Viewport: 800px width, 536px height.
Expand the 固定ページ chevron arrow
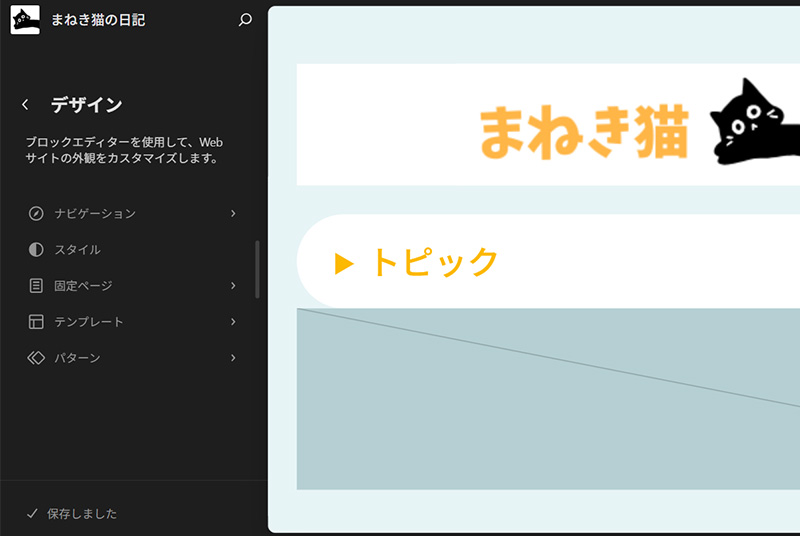(x=233, y=286)
